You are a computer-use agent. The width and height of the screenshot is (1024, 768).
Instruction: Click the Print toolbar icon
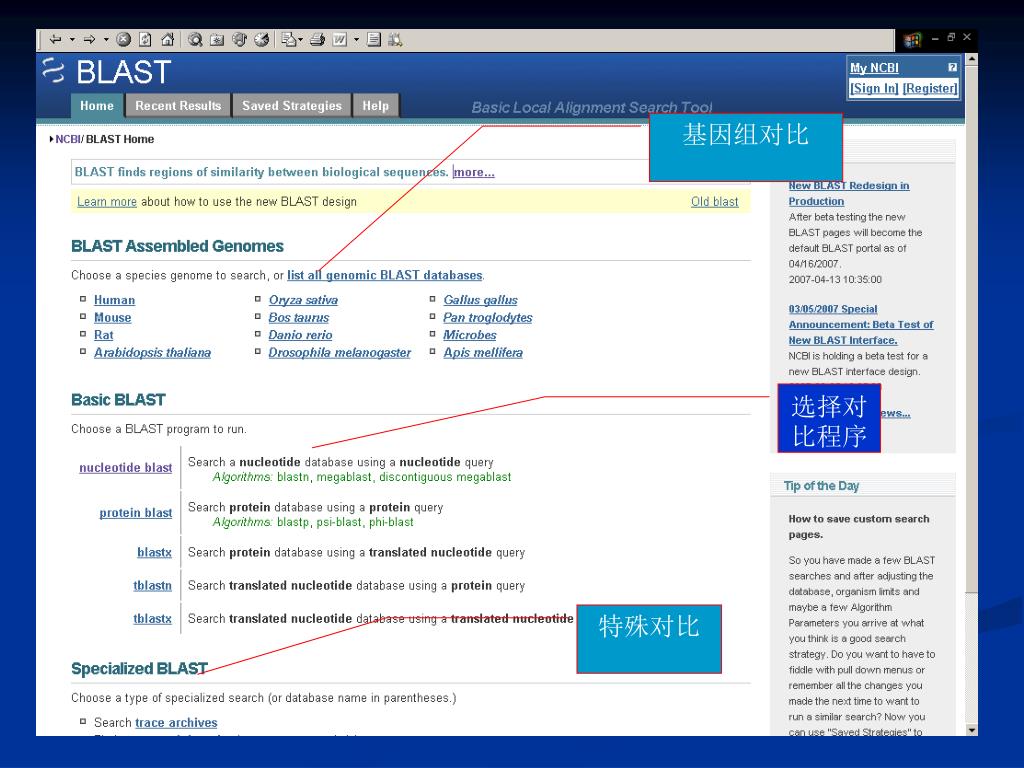pyautogui.click(x=317, y=40)
